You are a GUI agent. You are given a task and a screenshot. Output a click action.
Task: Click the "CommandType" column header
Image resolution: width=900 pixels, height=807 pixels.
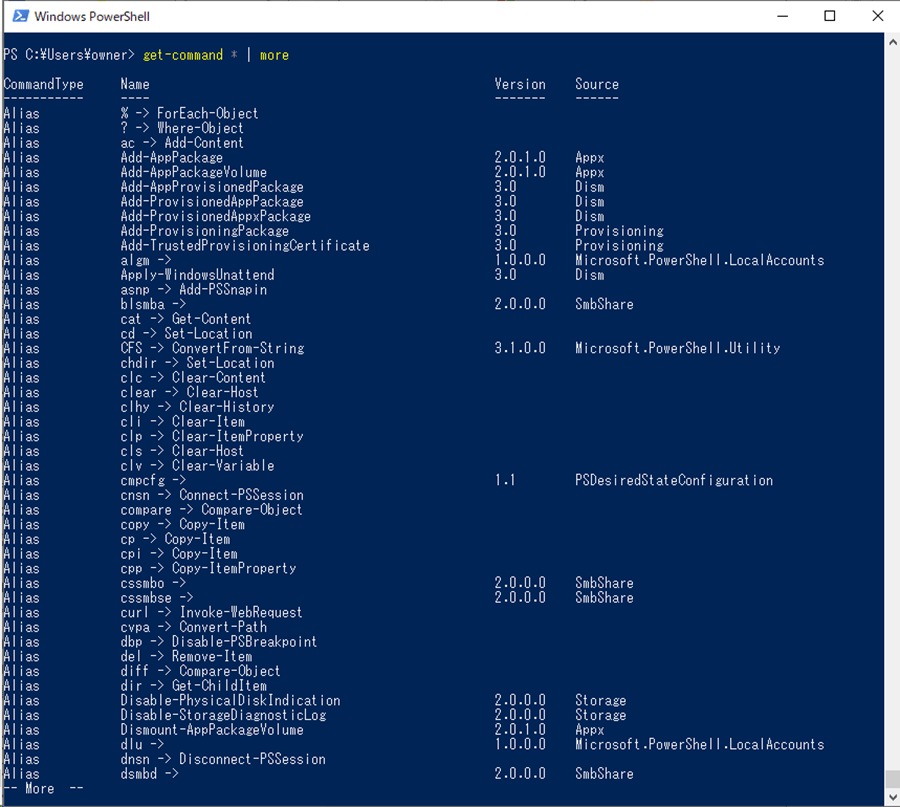44,84
